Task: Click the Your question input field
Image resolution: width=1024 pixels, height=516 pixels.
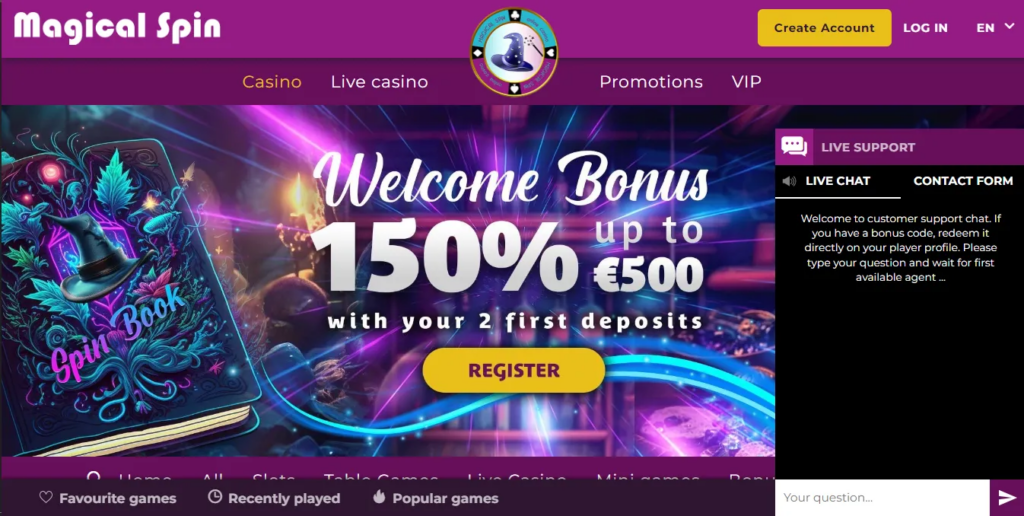Action: [882, 498]
